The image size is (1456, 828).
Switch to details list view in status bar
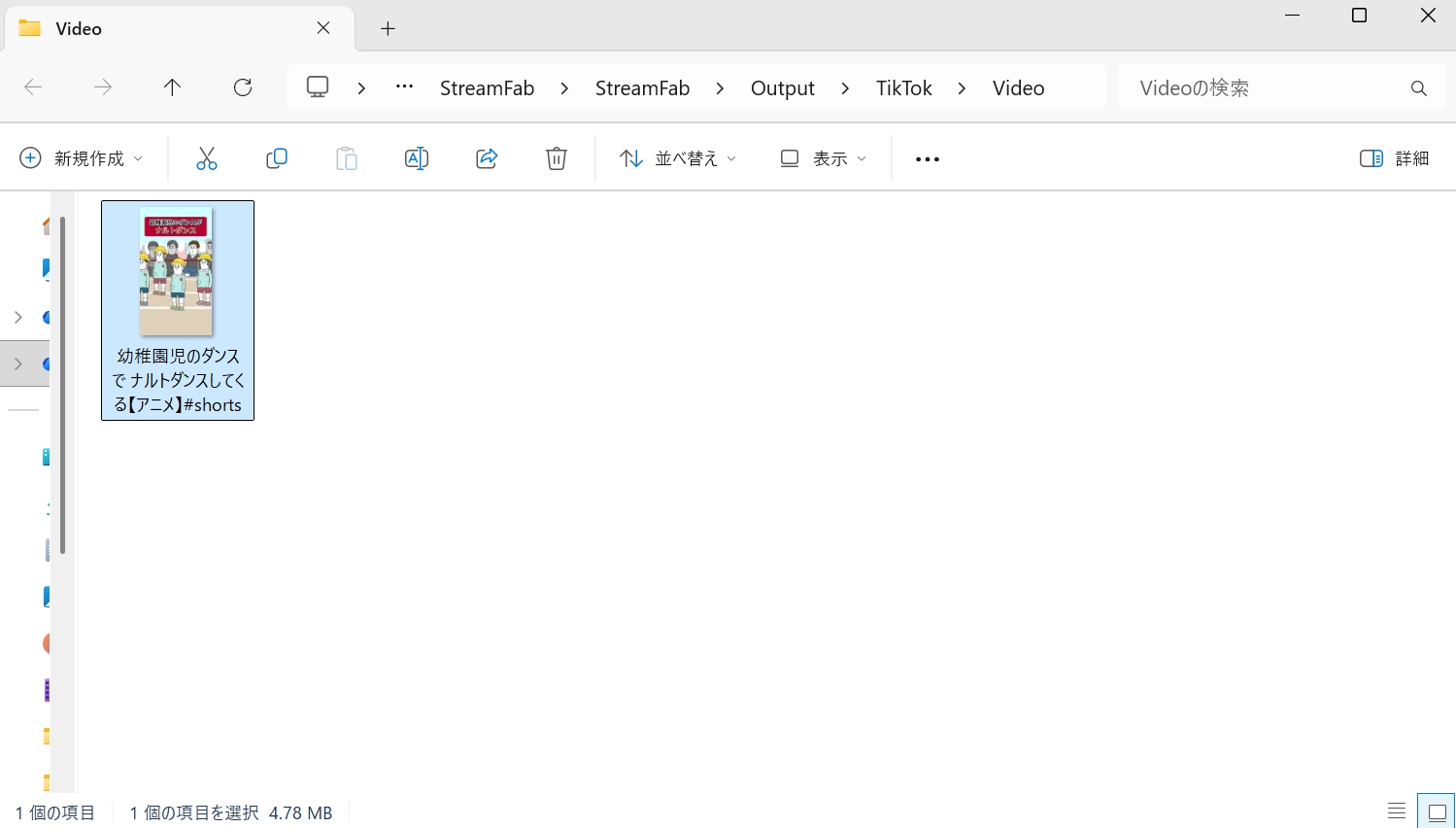click(x=1397, y=811)
